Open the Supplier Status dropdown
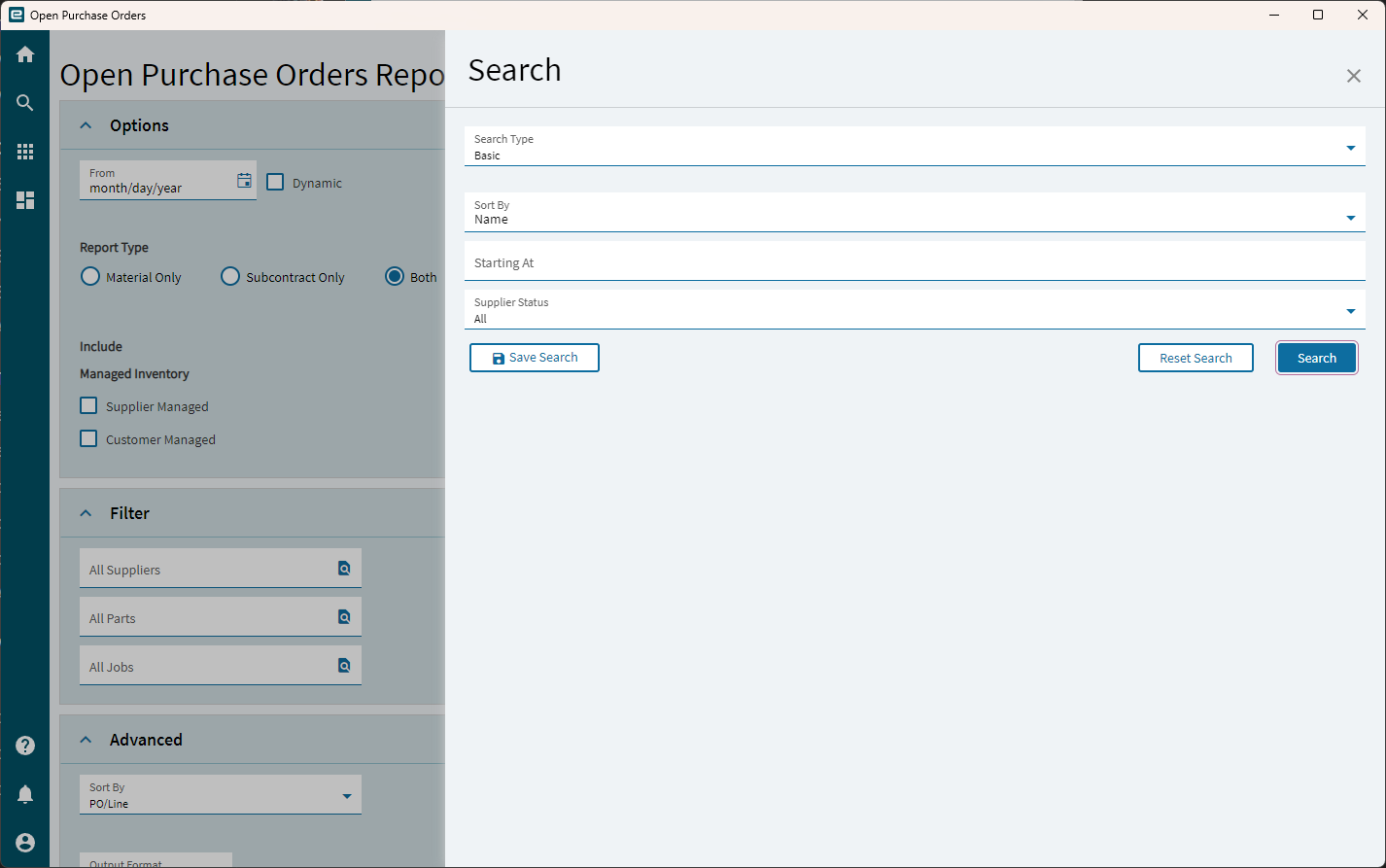 [915, 310]
